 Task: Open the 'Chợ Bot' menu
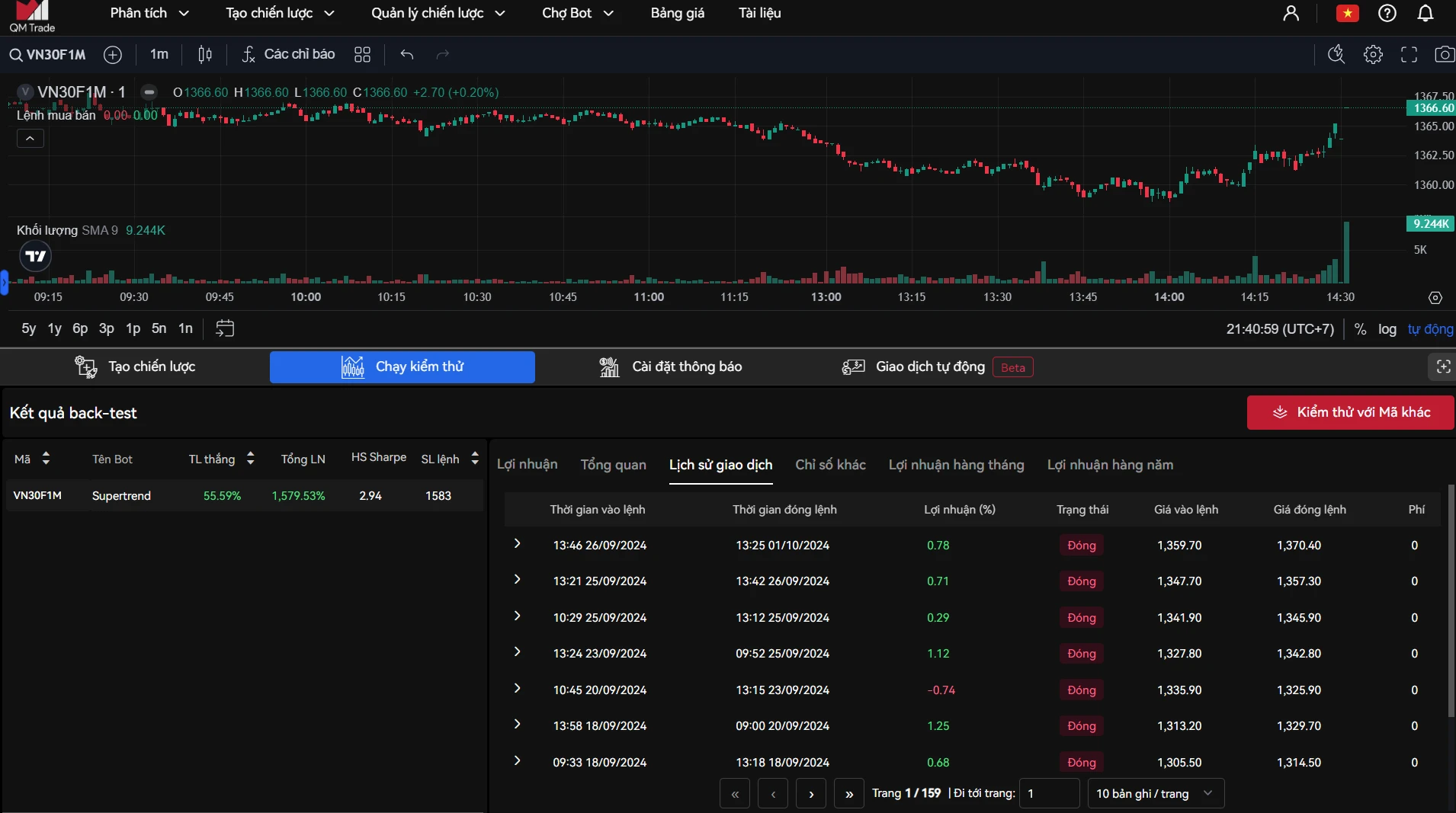point(578,13)
